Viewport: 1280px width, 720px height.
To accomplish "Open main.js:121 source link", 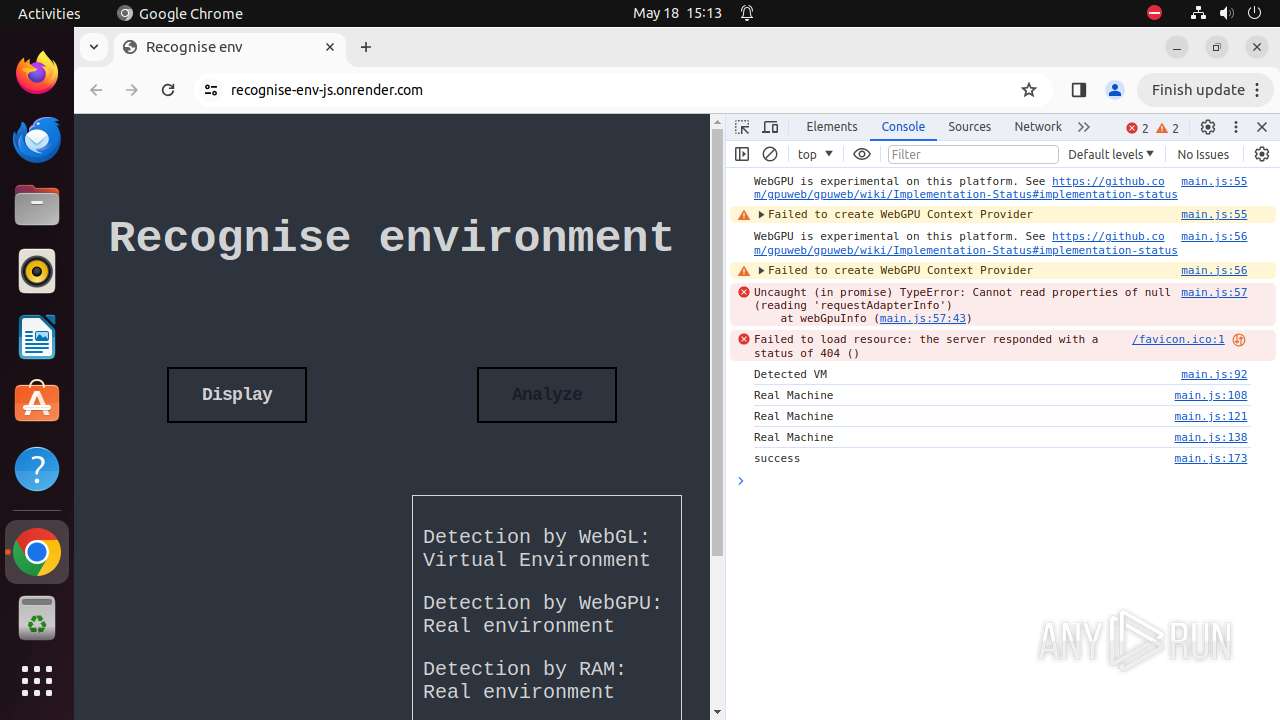I will (1211, 416).
